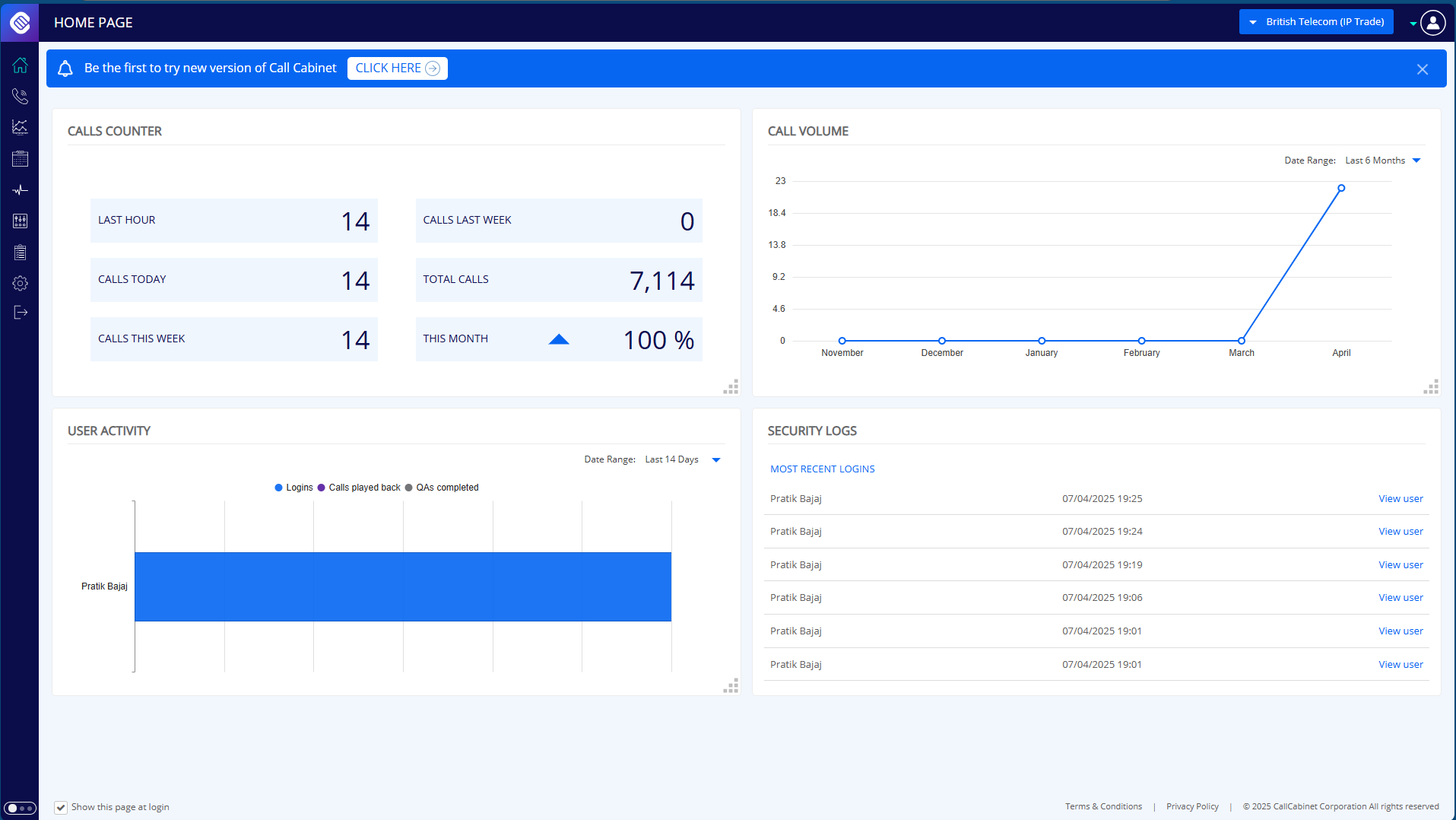The height and width of the screenshot is (820, 1456).
Task: Click View user for the 19:06 login
Action: [x=1400, y=598]
